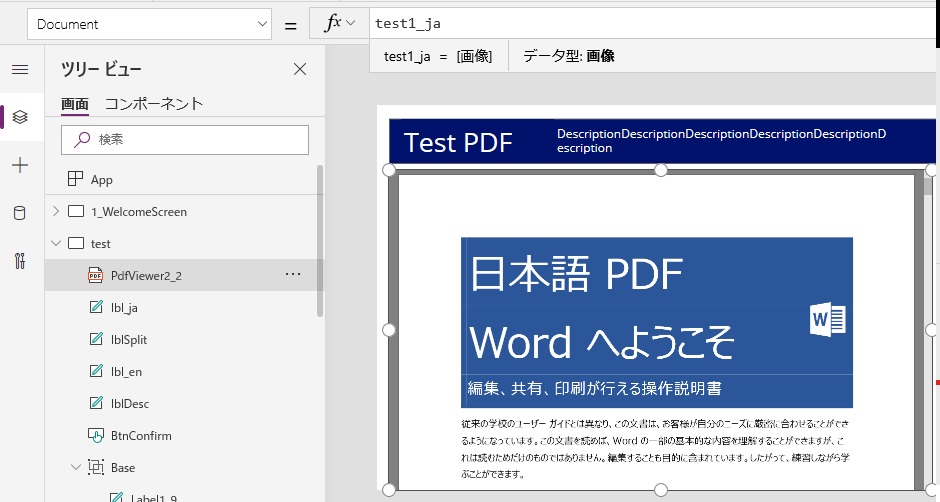Open the advanced tools icon
Viewport: 940px width, 502px height.
20,261
